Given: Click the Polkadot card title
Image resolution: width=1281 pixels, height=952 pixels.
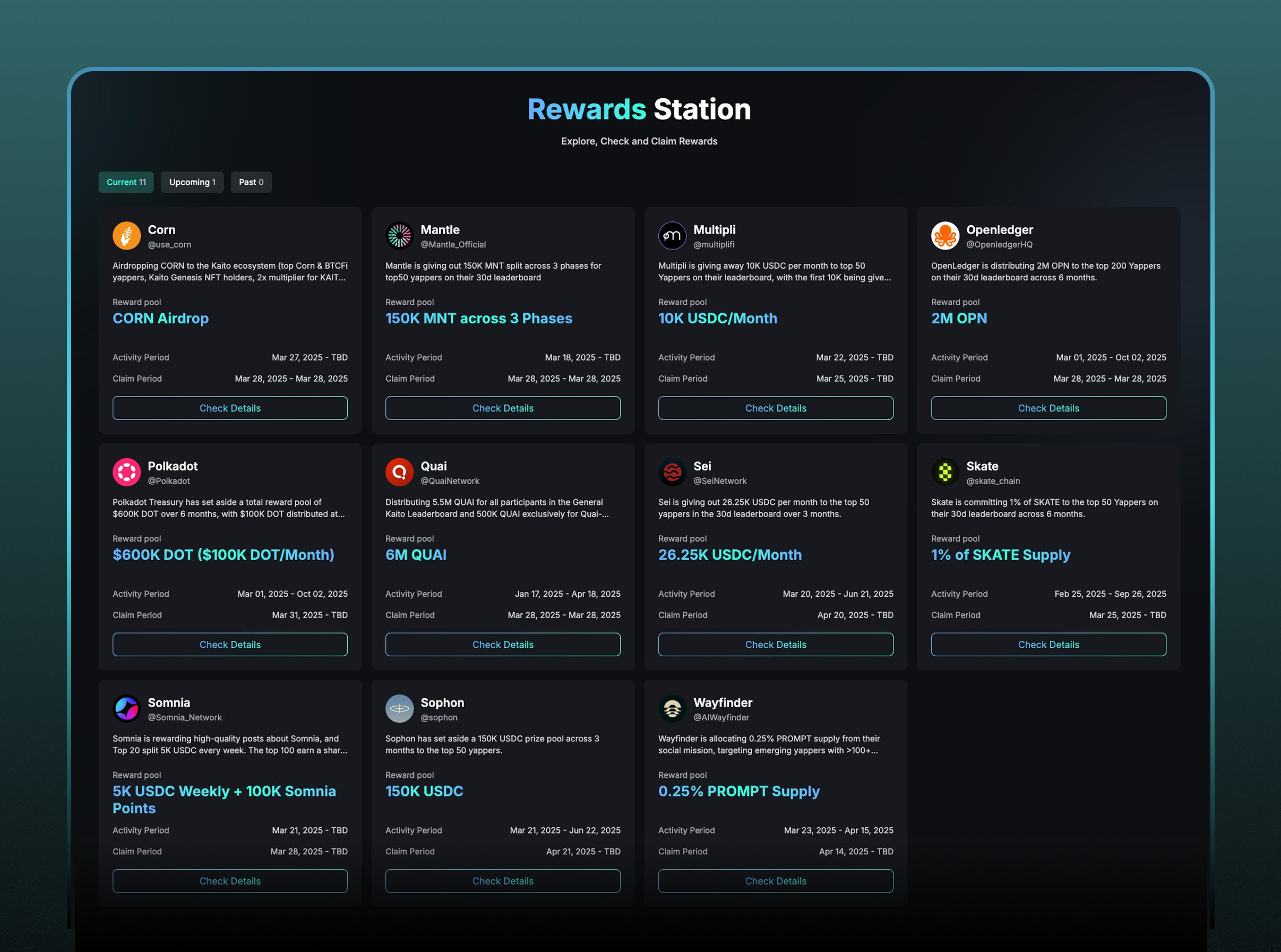Looking at the screenshot, I should pos(173,466).
